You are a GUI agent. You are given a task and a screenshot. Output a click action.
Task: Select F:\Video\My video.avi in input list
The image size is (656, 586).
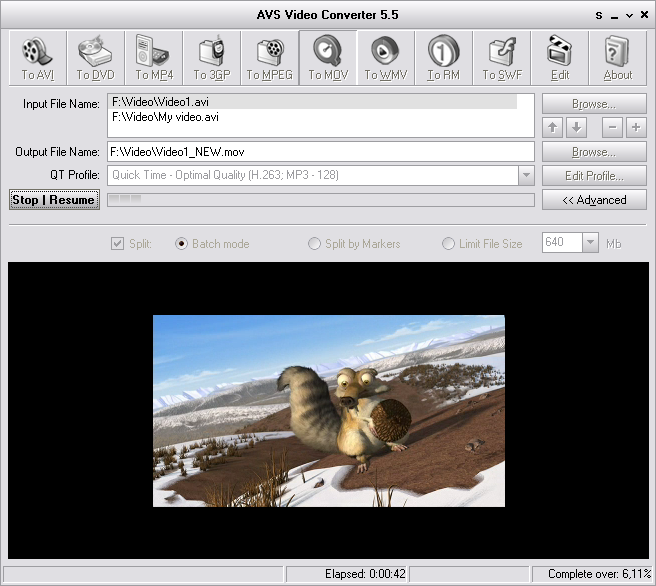[x=313, y=117]
